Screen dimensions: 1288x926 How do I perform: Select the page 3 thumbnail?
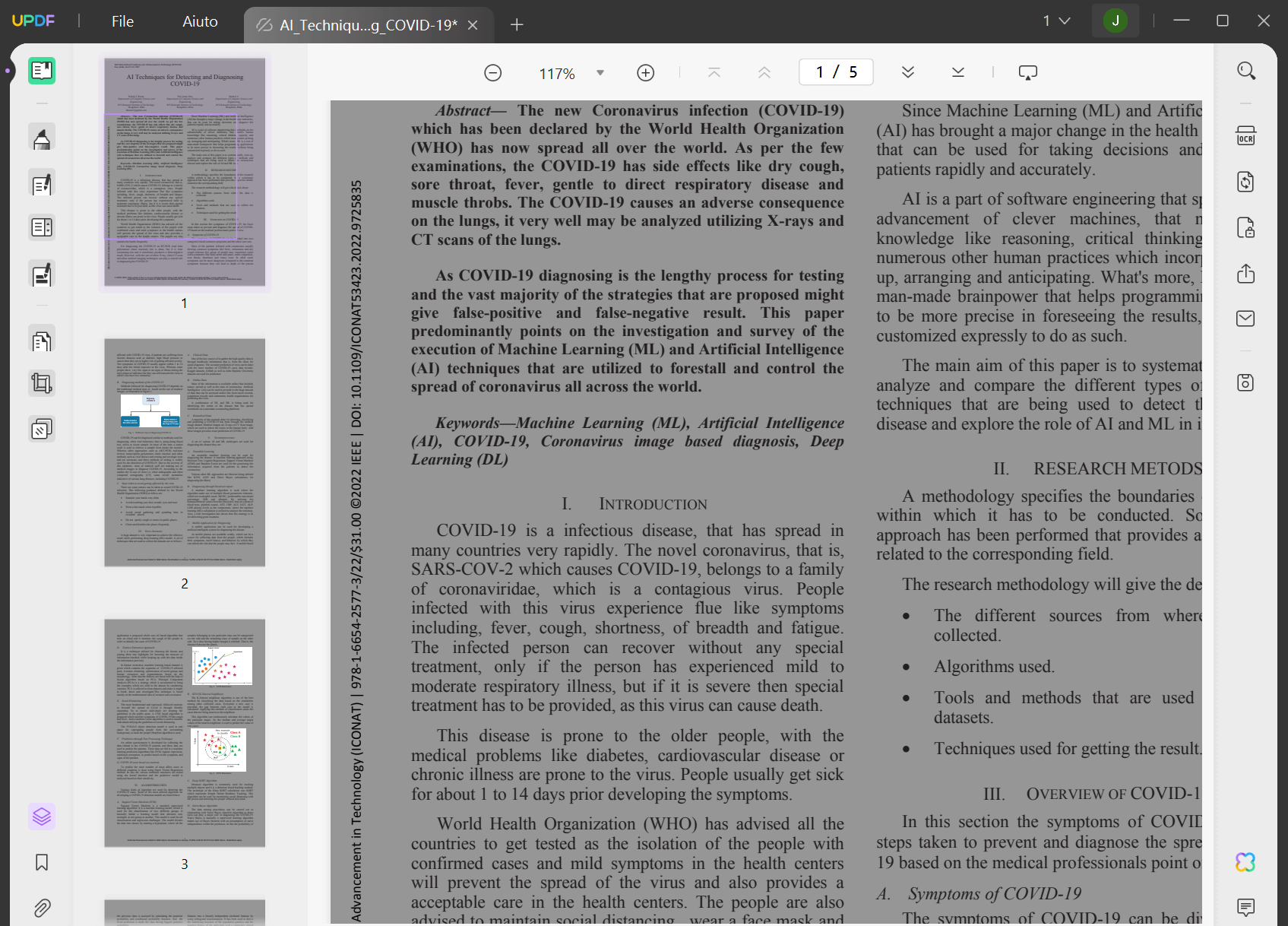[x=184, y=734]
